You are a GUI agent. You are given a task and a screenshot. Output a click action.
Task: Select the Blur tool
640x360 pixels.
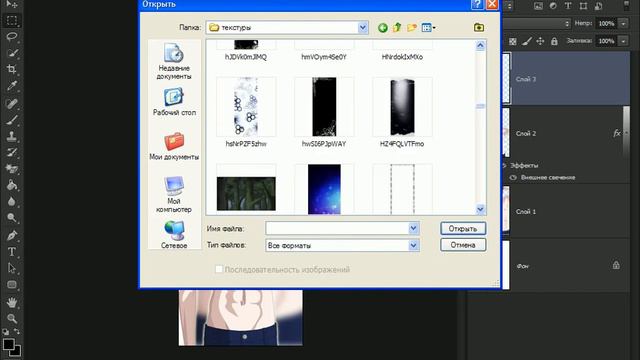tap(12, 201)
